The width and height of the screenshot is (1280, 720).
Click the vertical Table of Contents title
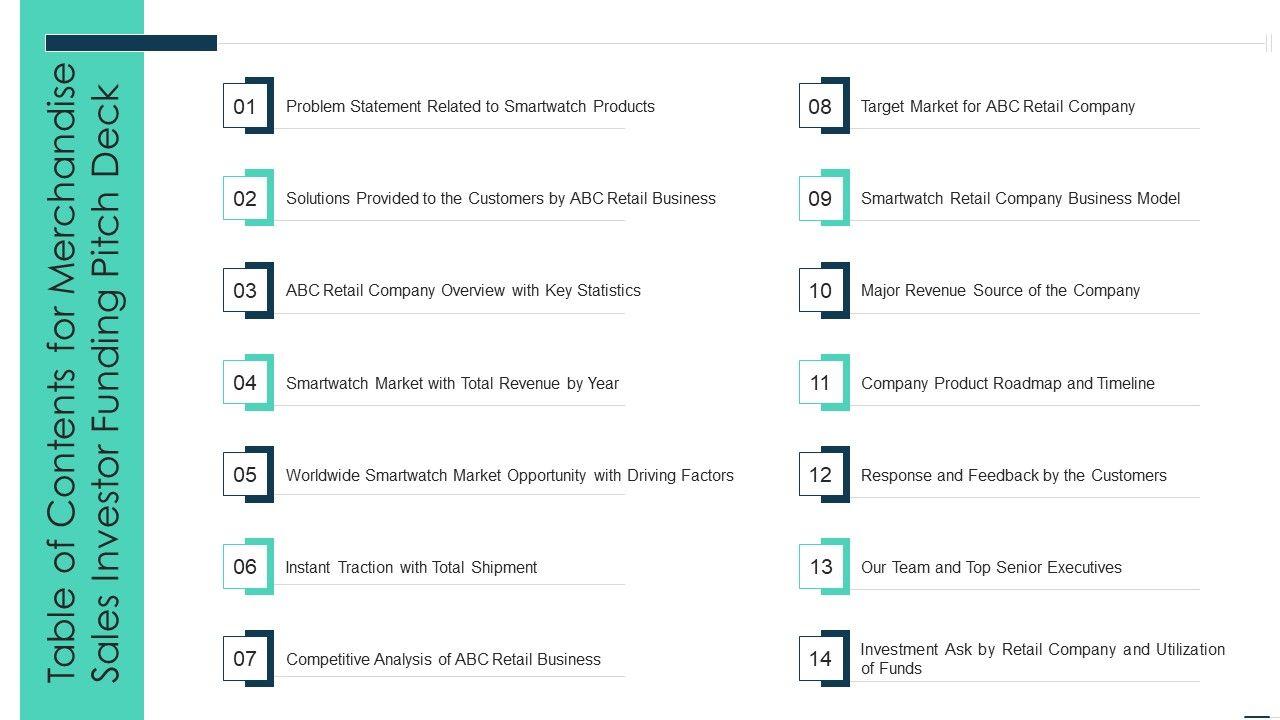click(x=83, y=372)
